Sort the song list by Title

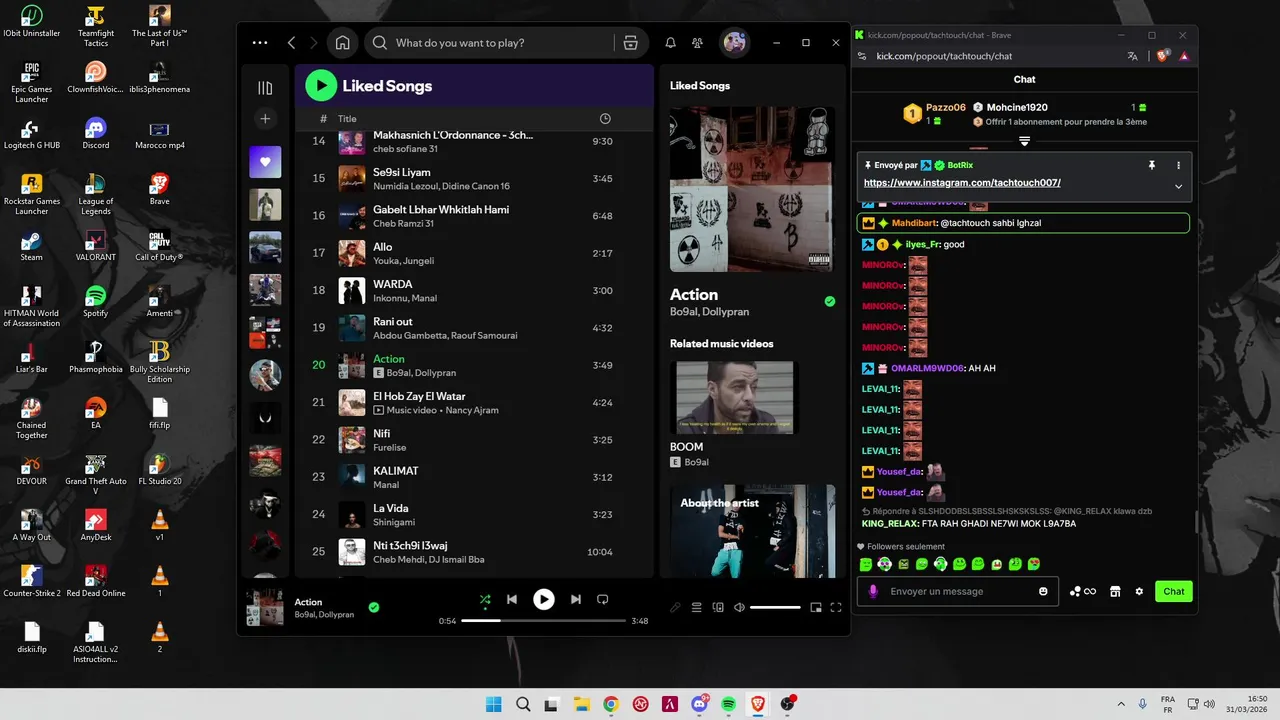click(347, 118)
